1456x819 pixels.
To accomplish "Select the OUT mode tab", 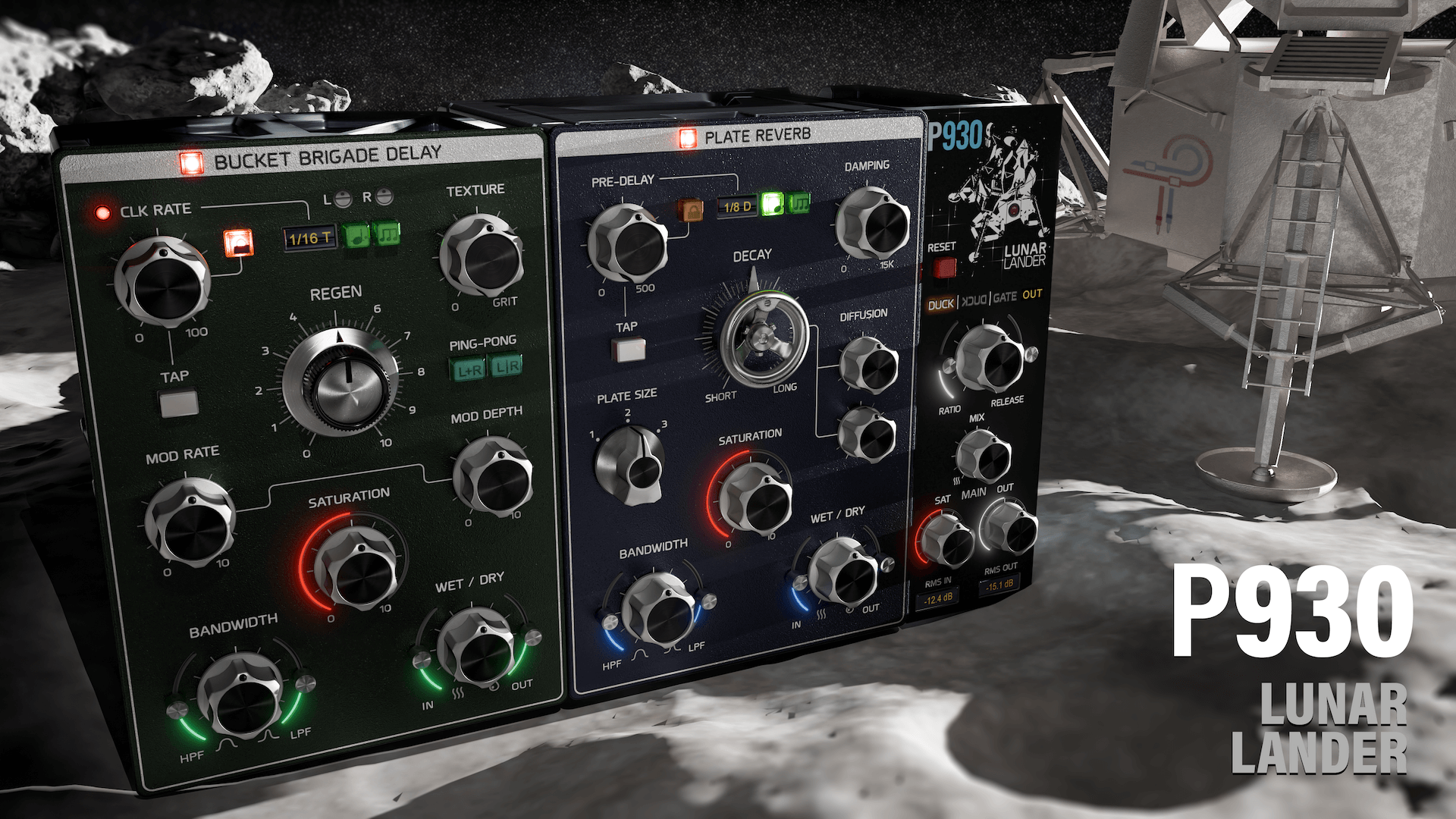I will point(1032,294).
